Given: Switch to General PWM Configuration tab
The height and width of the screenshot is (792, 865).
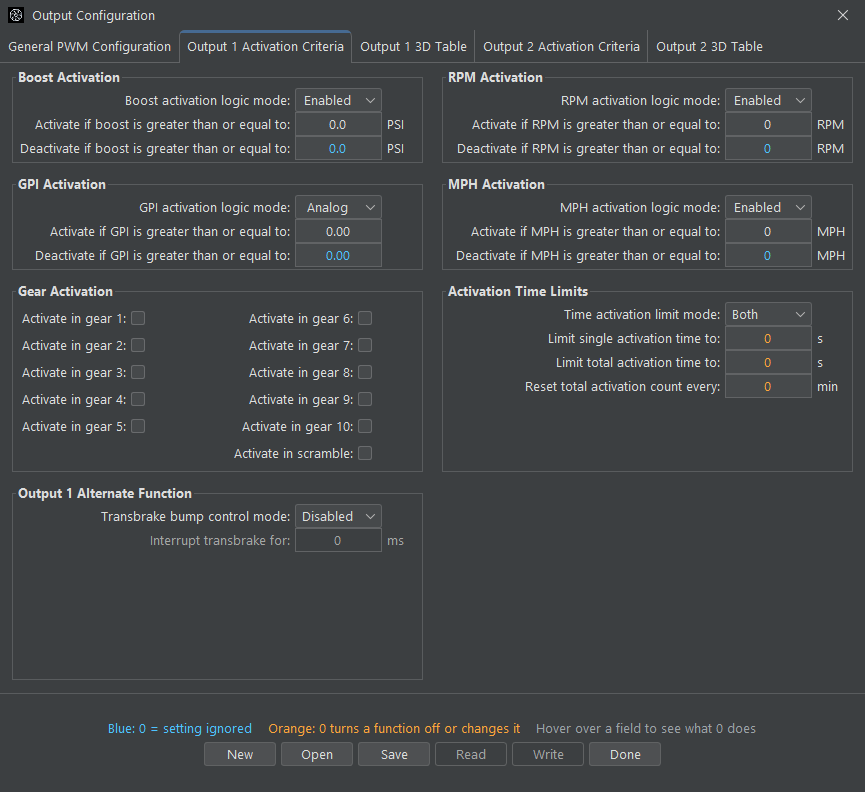Looking at the screenshot, I should (89, 47).
